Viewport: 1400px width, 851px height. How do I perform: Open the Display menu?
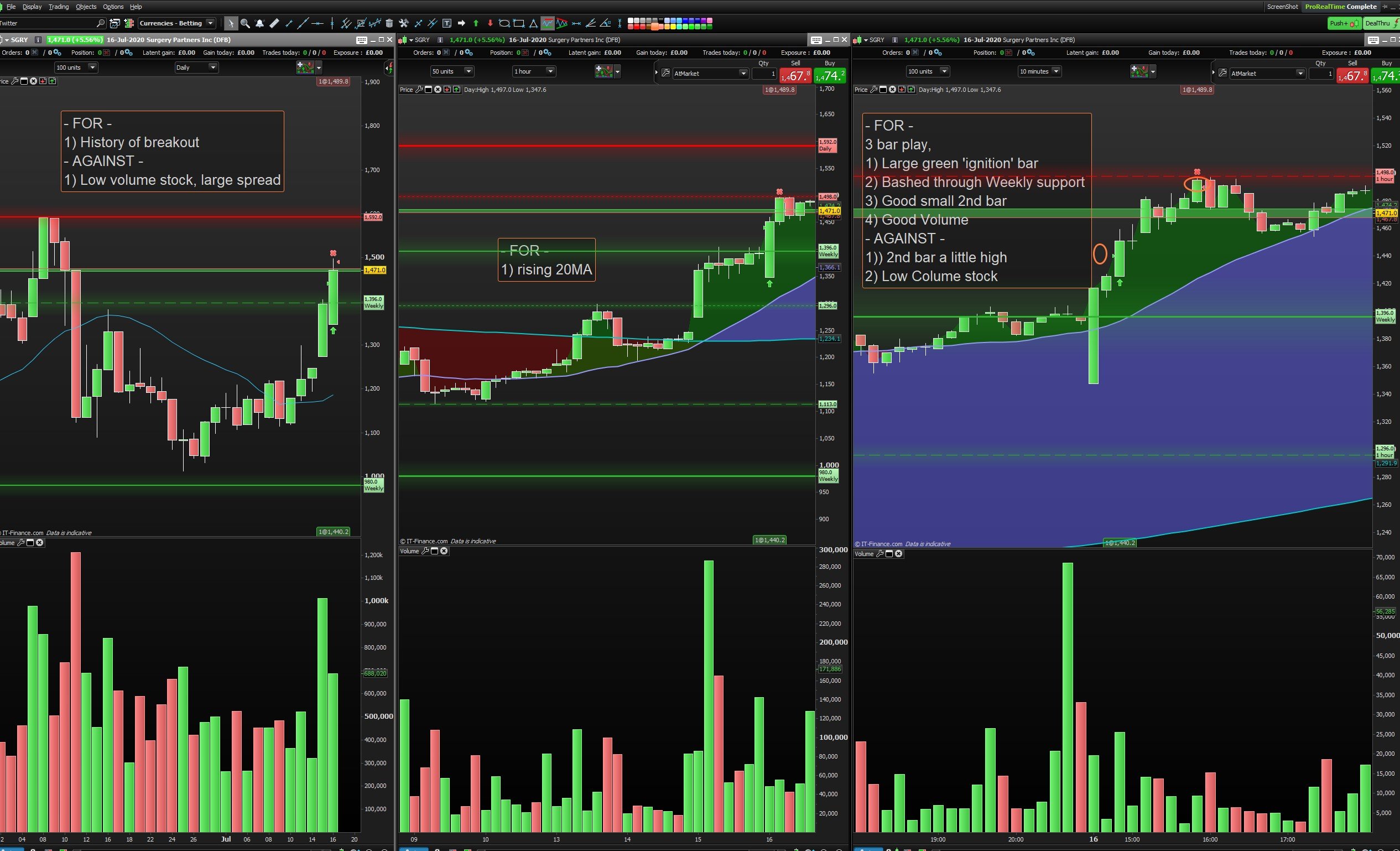32,7
